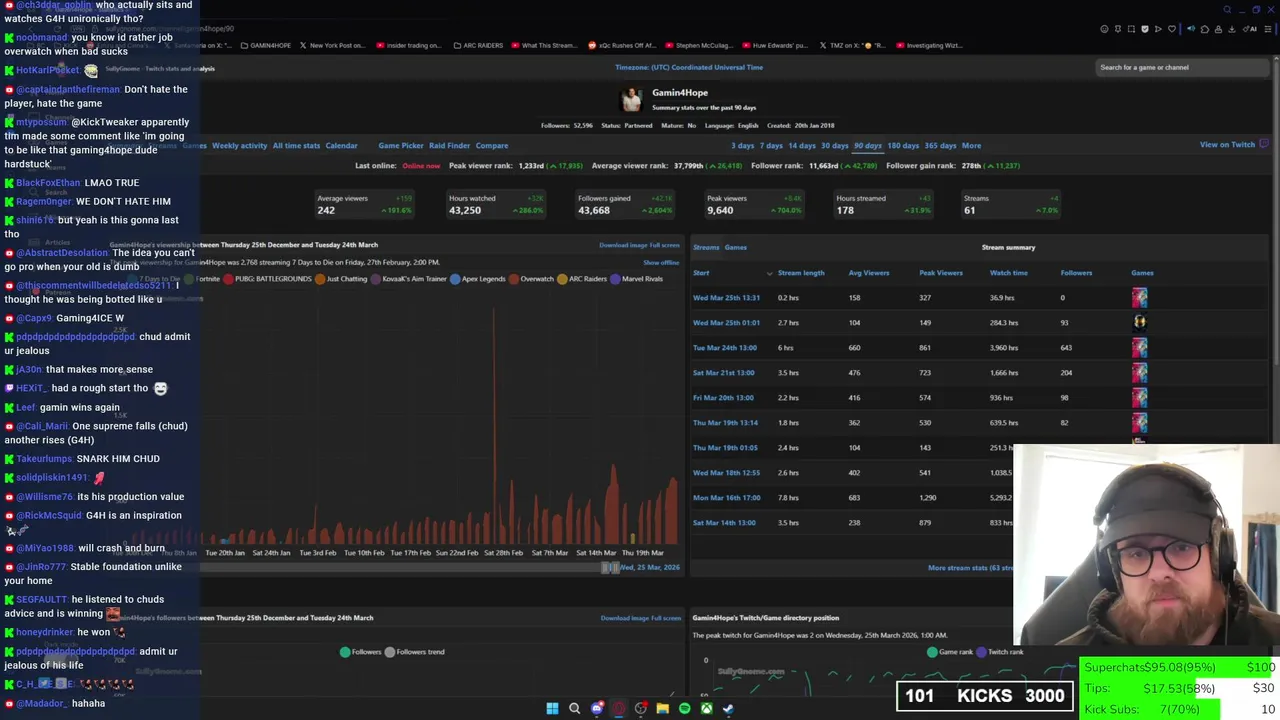The height and width of the screenshot is (720, 1280).
Task: Toggle Marvel Rivals legend series
Action: (636, 279)
